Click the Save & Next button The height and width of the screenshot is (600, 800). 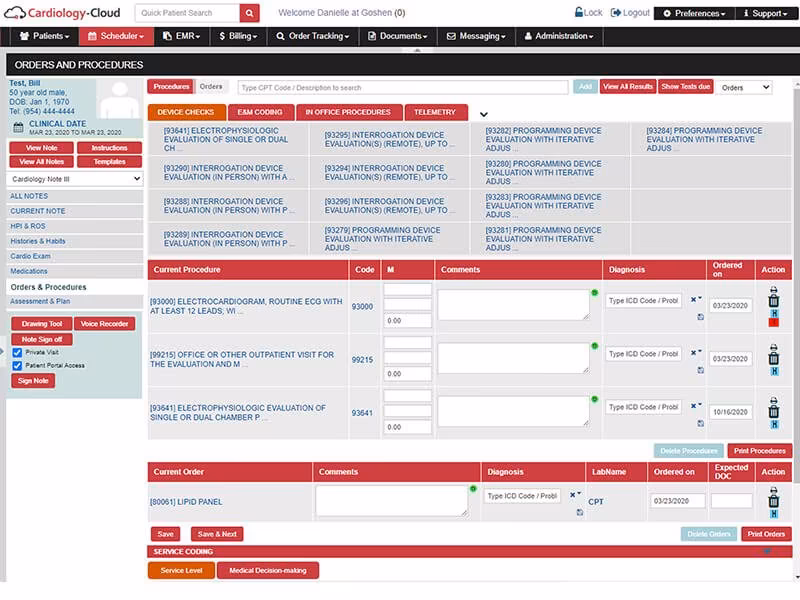217,534
